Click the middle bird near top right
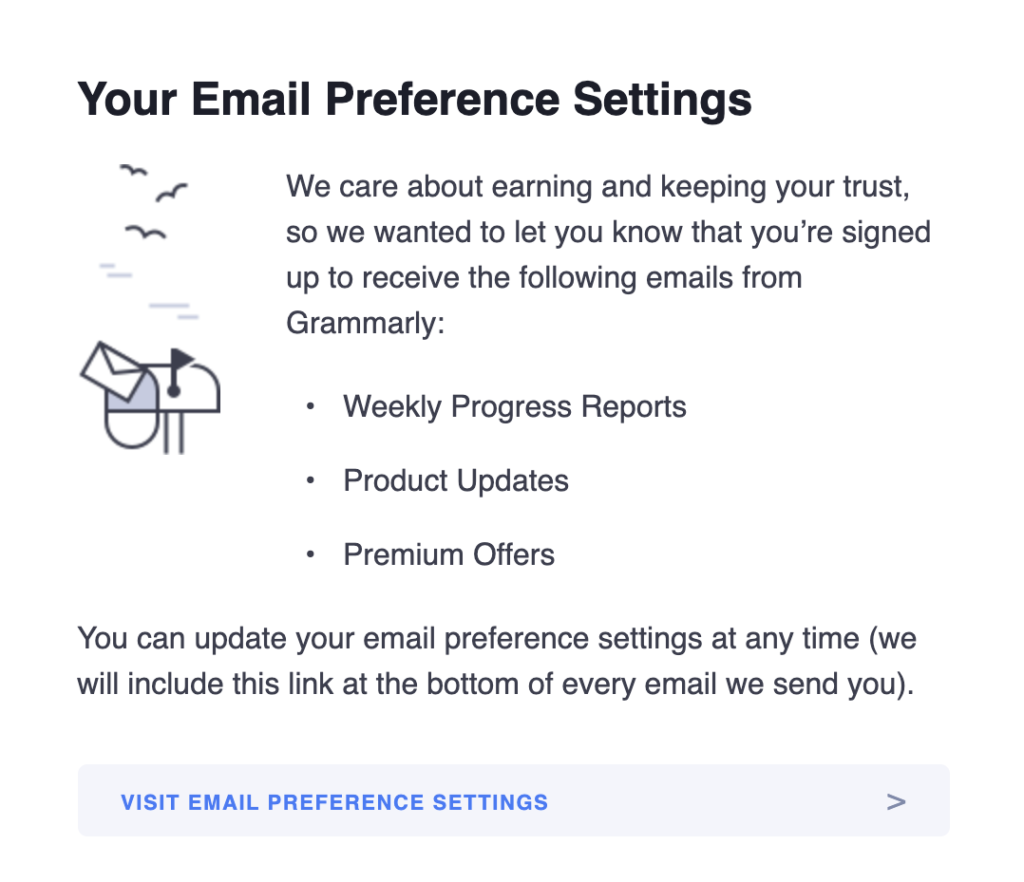This screenshot has width=1024, height=882. pyautogui.click(x=171, y=193)
